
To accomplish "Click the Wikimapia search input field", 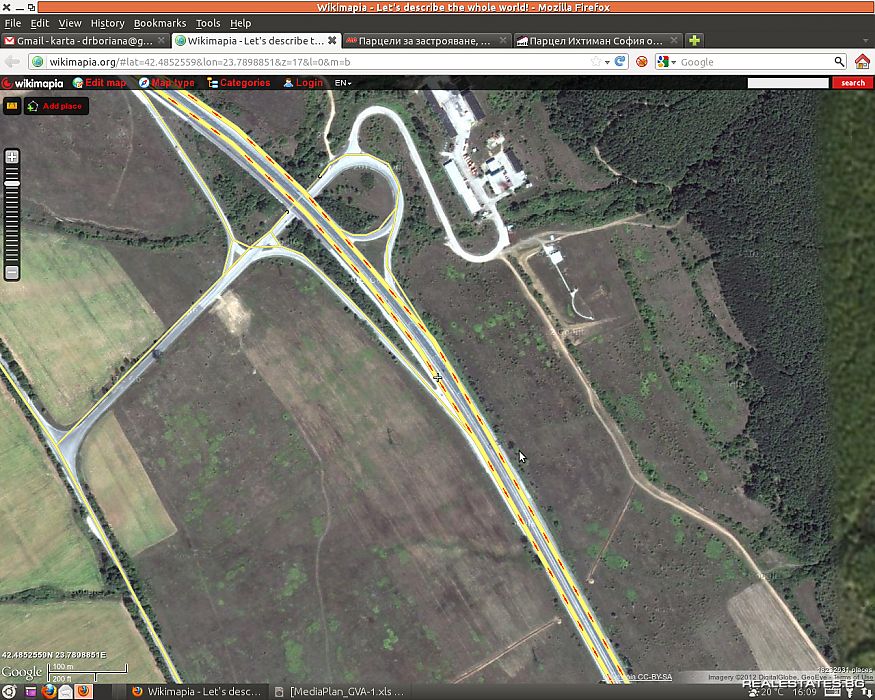I will click(788, 83).
